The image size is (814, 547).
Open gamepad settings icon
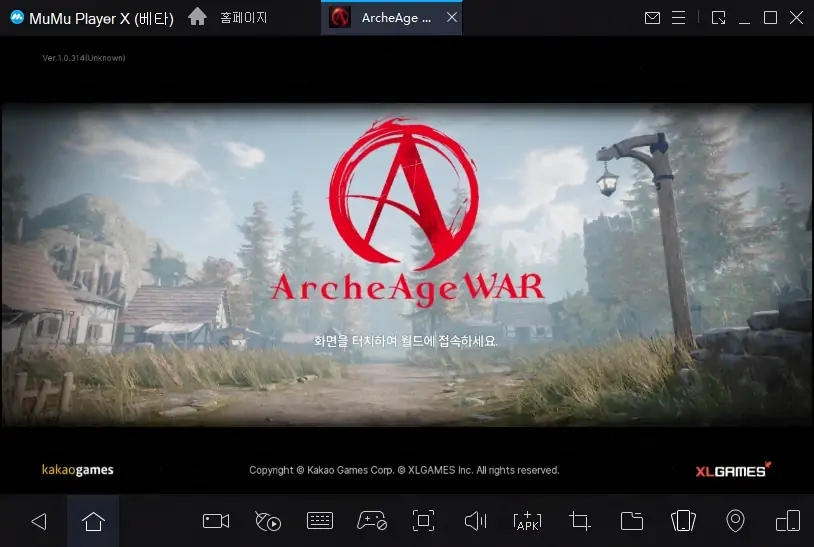click(372, 521)
